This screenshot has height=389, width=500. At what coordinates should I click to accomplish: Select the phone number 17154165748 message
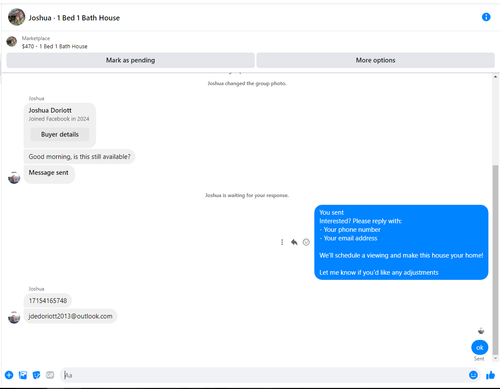click(48, 301)
